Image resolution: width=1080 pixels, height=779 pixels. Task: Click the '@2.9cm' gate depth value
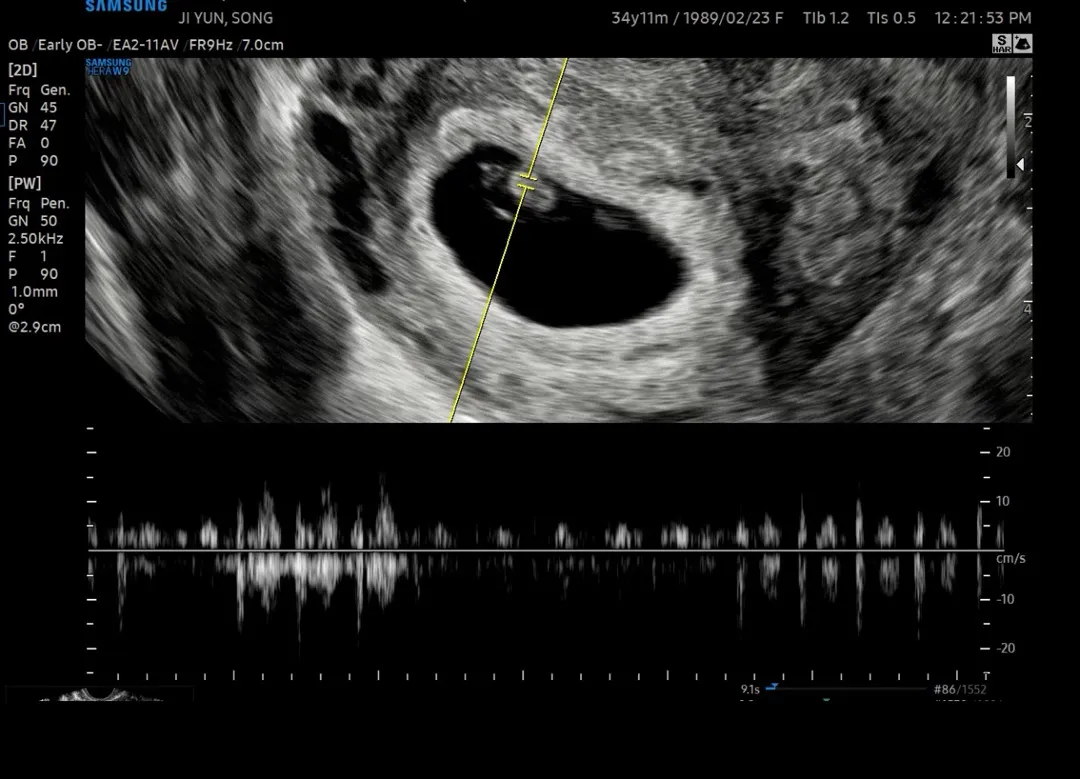pos(34,327)
